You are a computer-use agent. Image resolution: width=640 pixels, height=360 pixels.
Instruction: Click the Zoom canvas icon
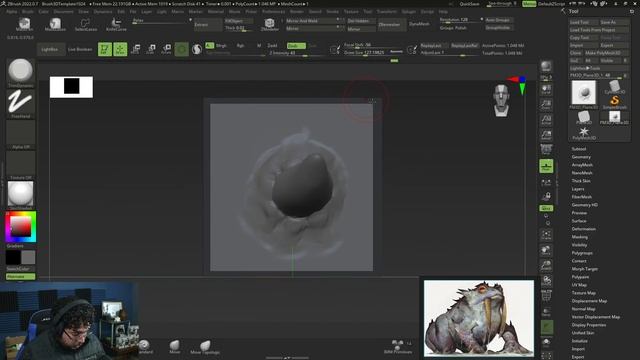click(x=546, y=104)
